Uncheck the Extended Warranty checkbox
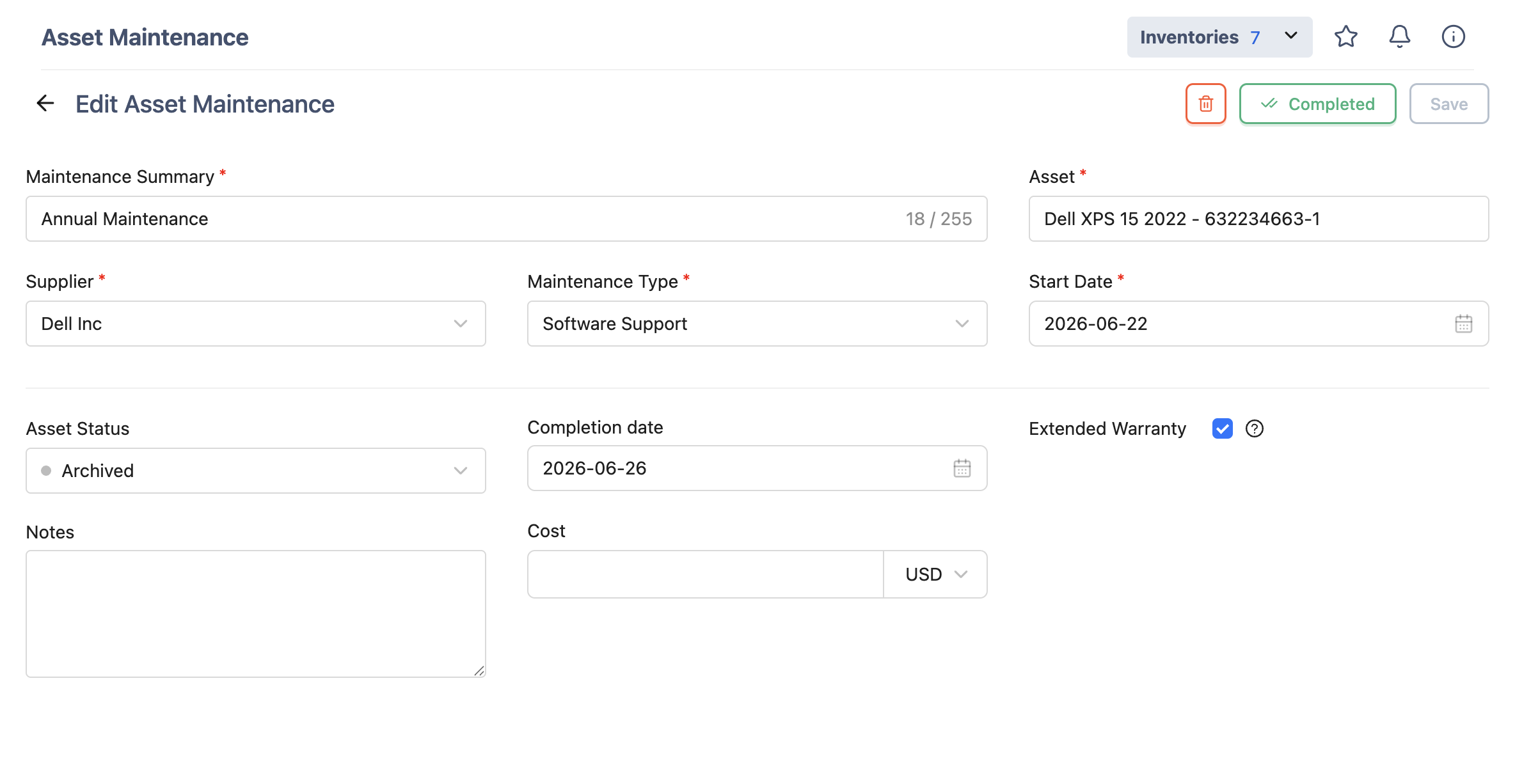 click(1222, 428)
